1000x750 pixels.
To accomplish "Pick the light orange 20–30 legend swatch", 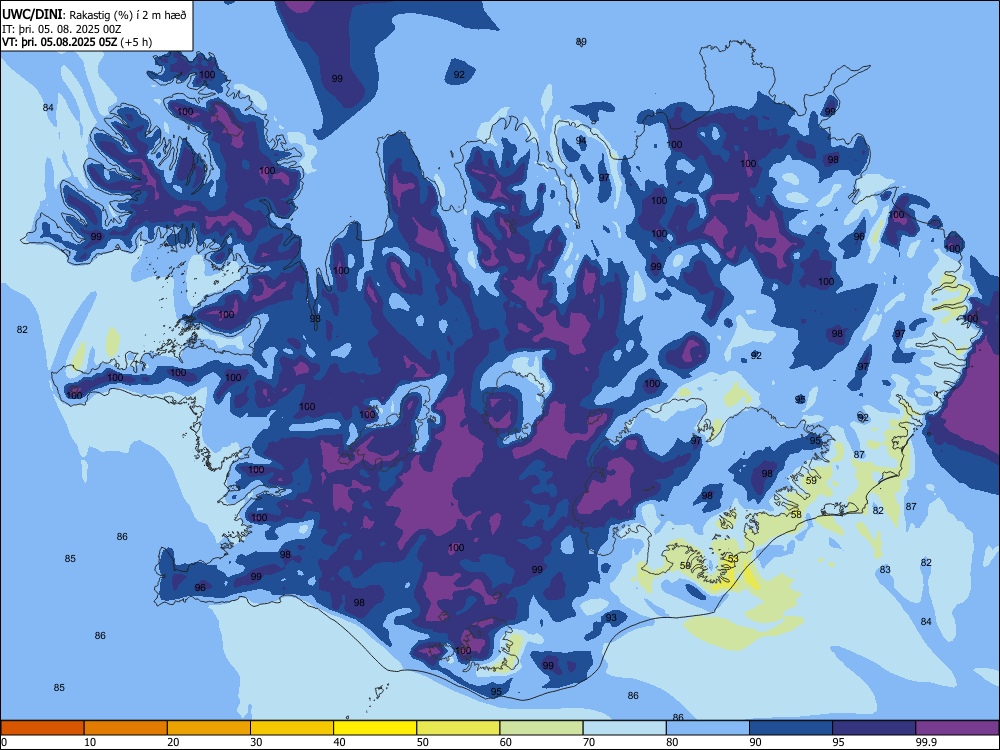I will [209, 728].
